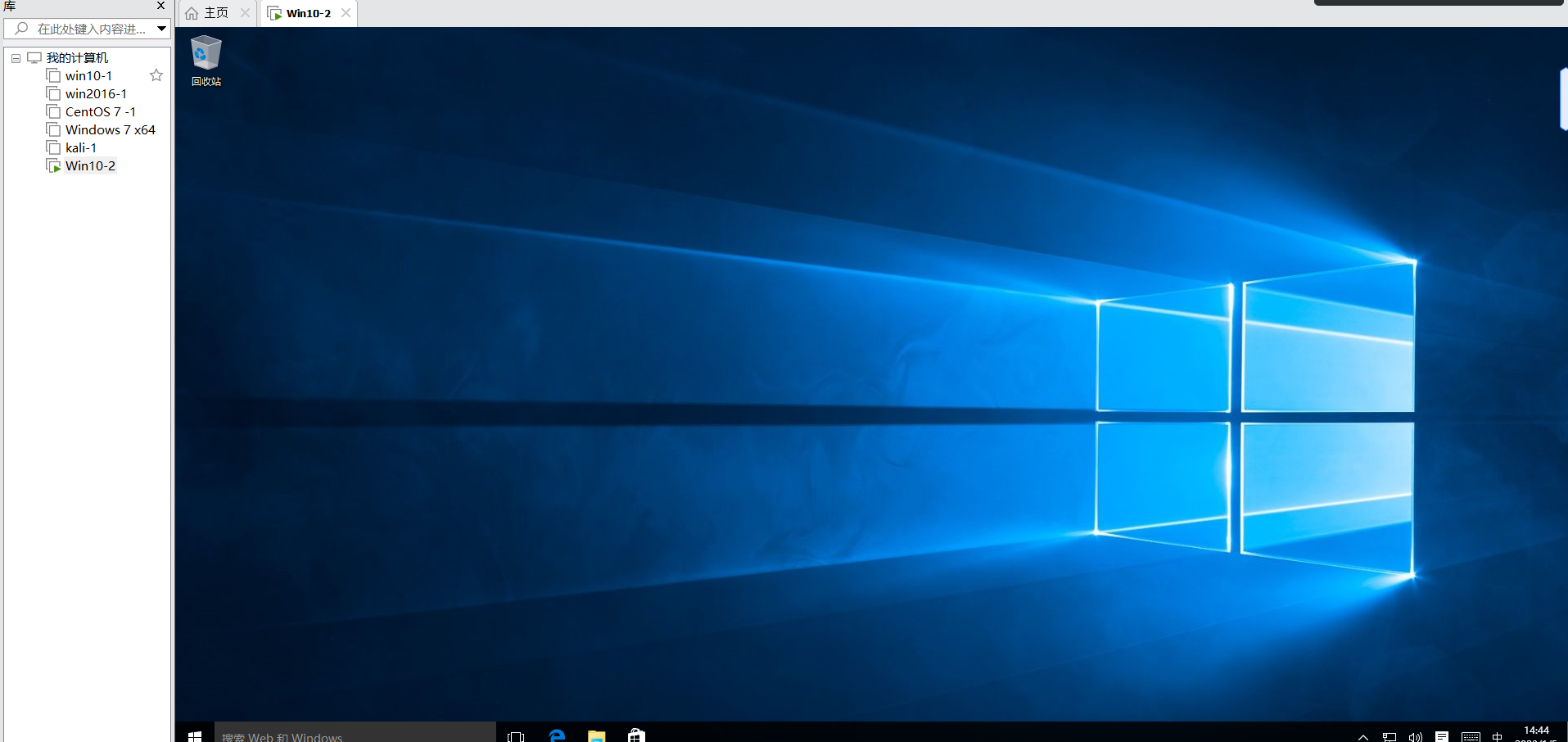Show hidden tray icons chevron
The width and height of the screenshot is (1568, 742).
coord(1363,737)
